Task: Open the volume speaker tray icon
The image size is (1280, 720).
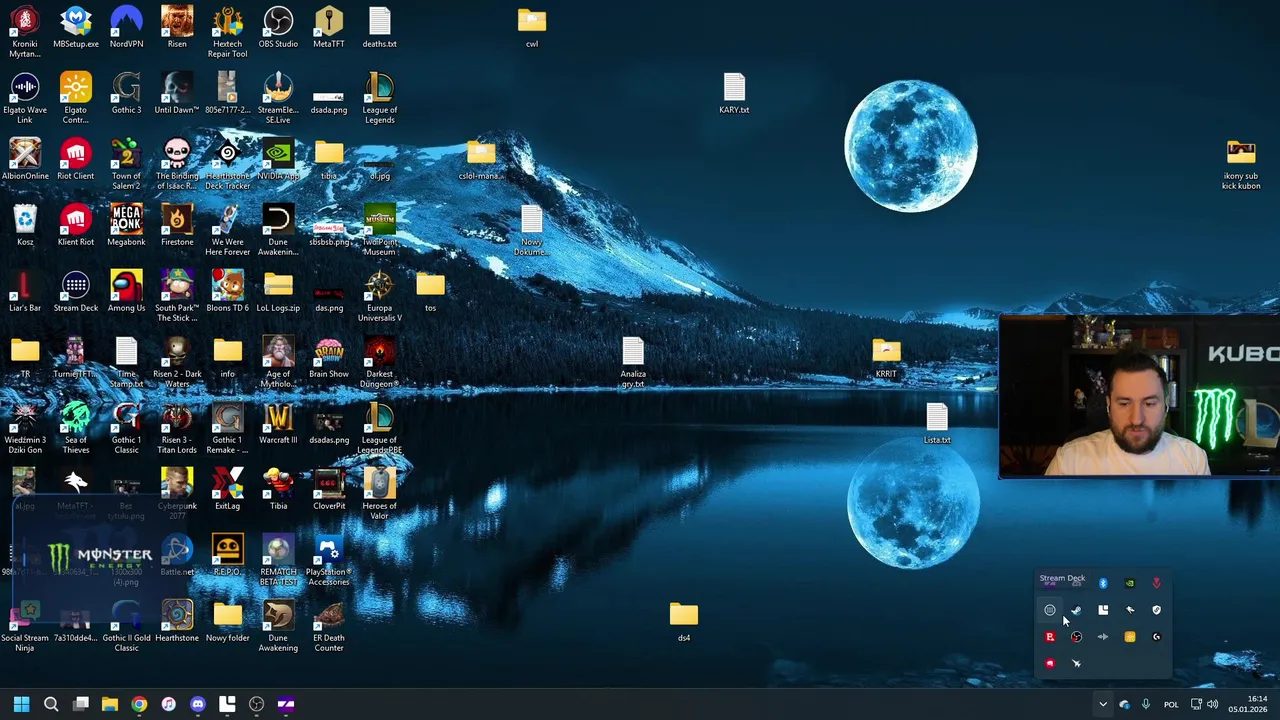Action: (x=1213, y=704)
